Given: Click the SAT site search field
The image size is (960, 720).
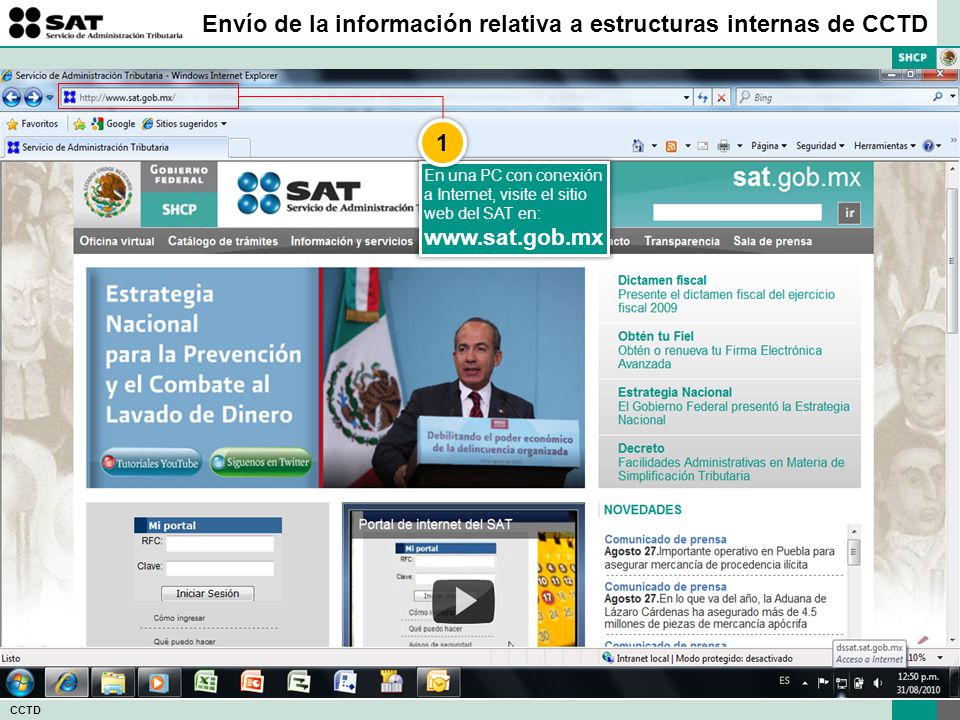Looking at the screenshot, I should pyautogui.click(x=737, y=212).
